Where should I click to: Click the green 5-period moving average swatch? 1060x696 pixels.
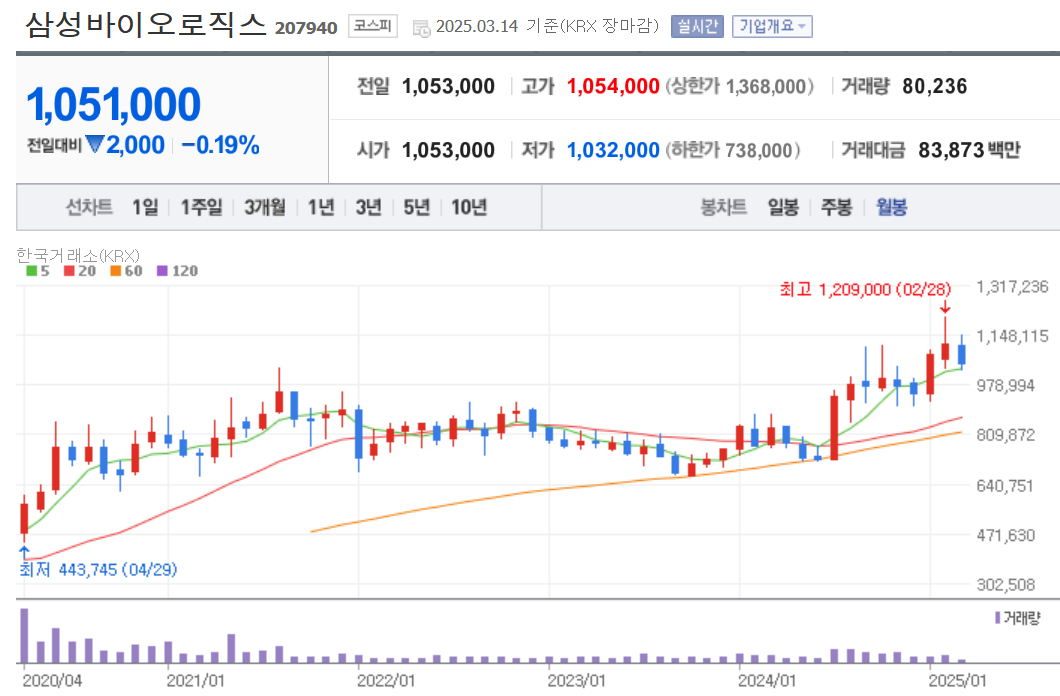tap(31, 271)
